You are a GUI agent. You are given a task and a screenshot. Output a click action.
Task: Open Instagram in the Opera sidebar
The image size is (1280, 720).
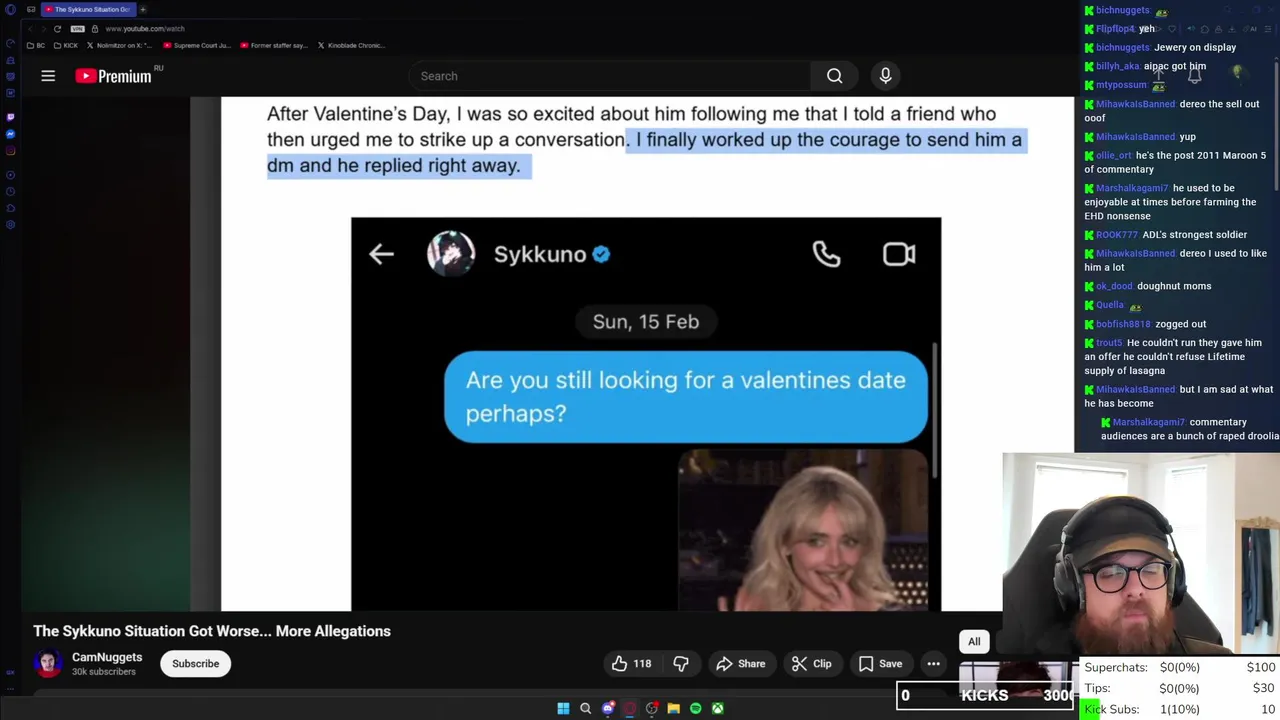[x=10, y=151]
